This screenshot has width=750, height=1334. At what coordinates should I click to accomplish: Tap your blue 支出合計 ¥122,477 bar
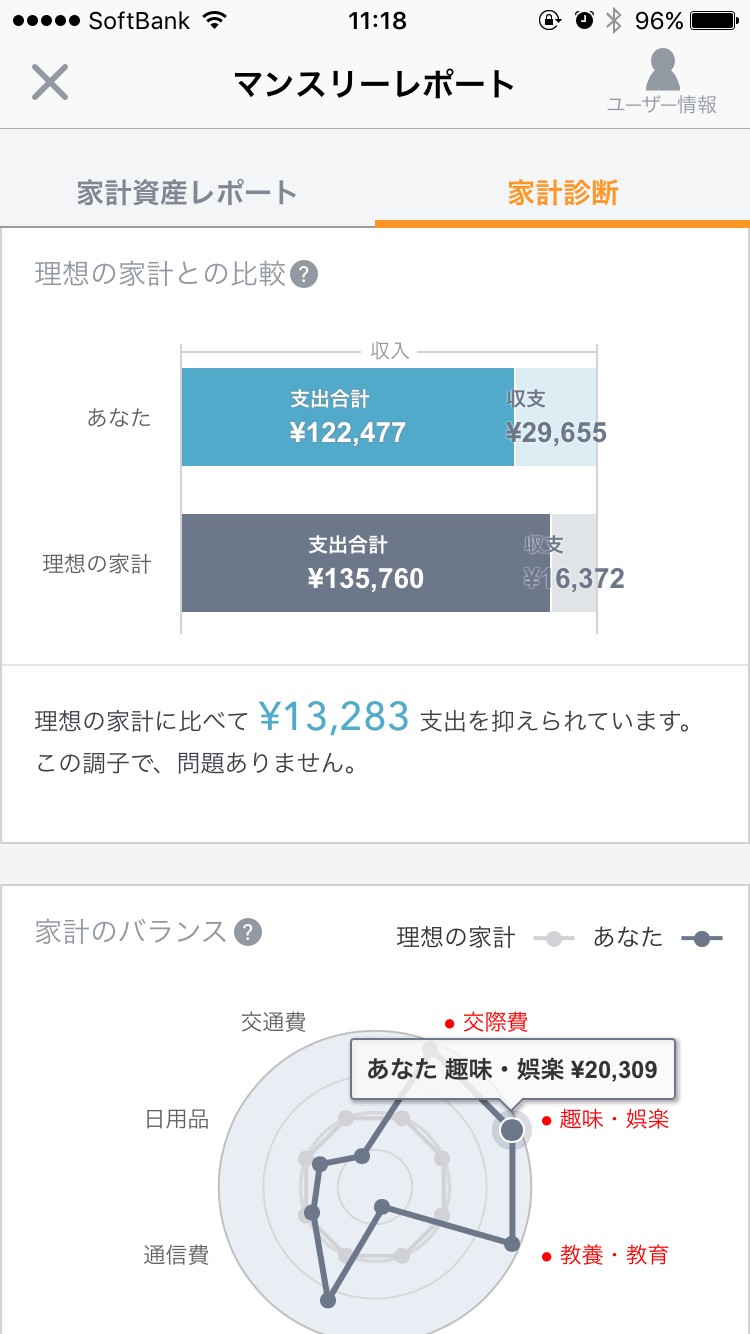pos(347,417)
